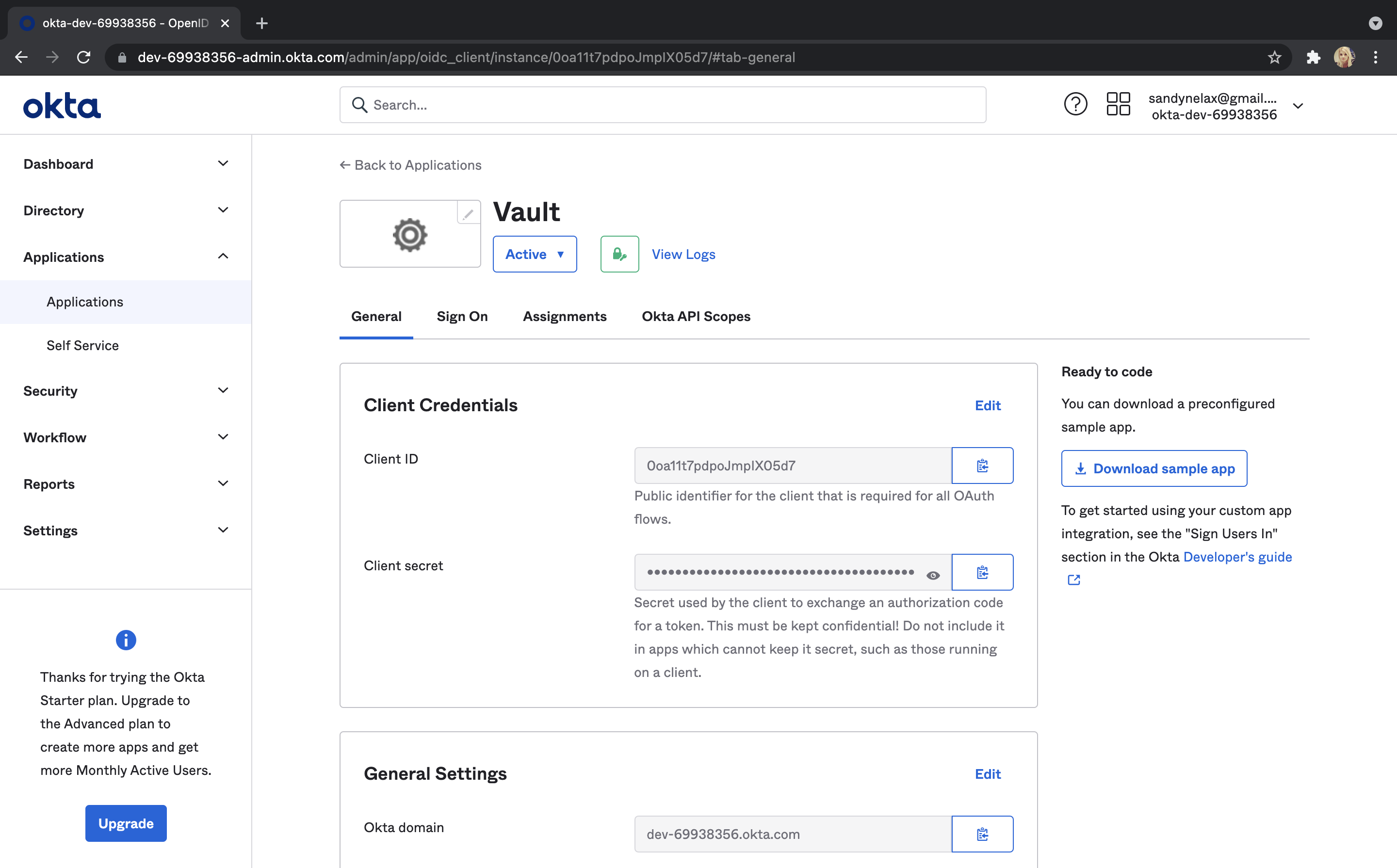Image resolution: width=1397 pixels, height=868 pixels.
Task: Switch to the Okta API Scopes tab
Action: pyautogui.click(x=695, y=316)
